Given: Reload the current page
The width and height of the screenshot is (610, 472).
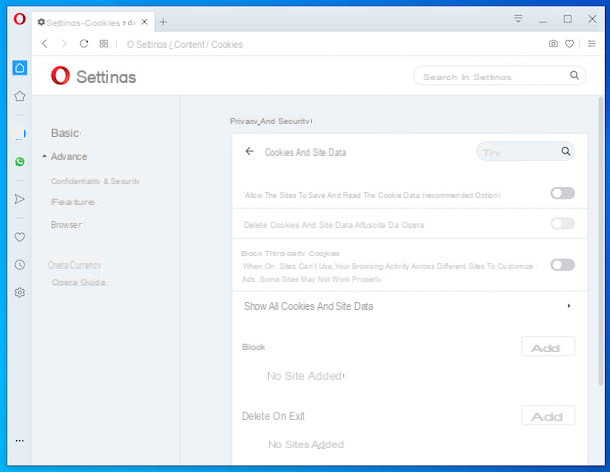Looking at the screenshot, I should pos(84,44).
